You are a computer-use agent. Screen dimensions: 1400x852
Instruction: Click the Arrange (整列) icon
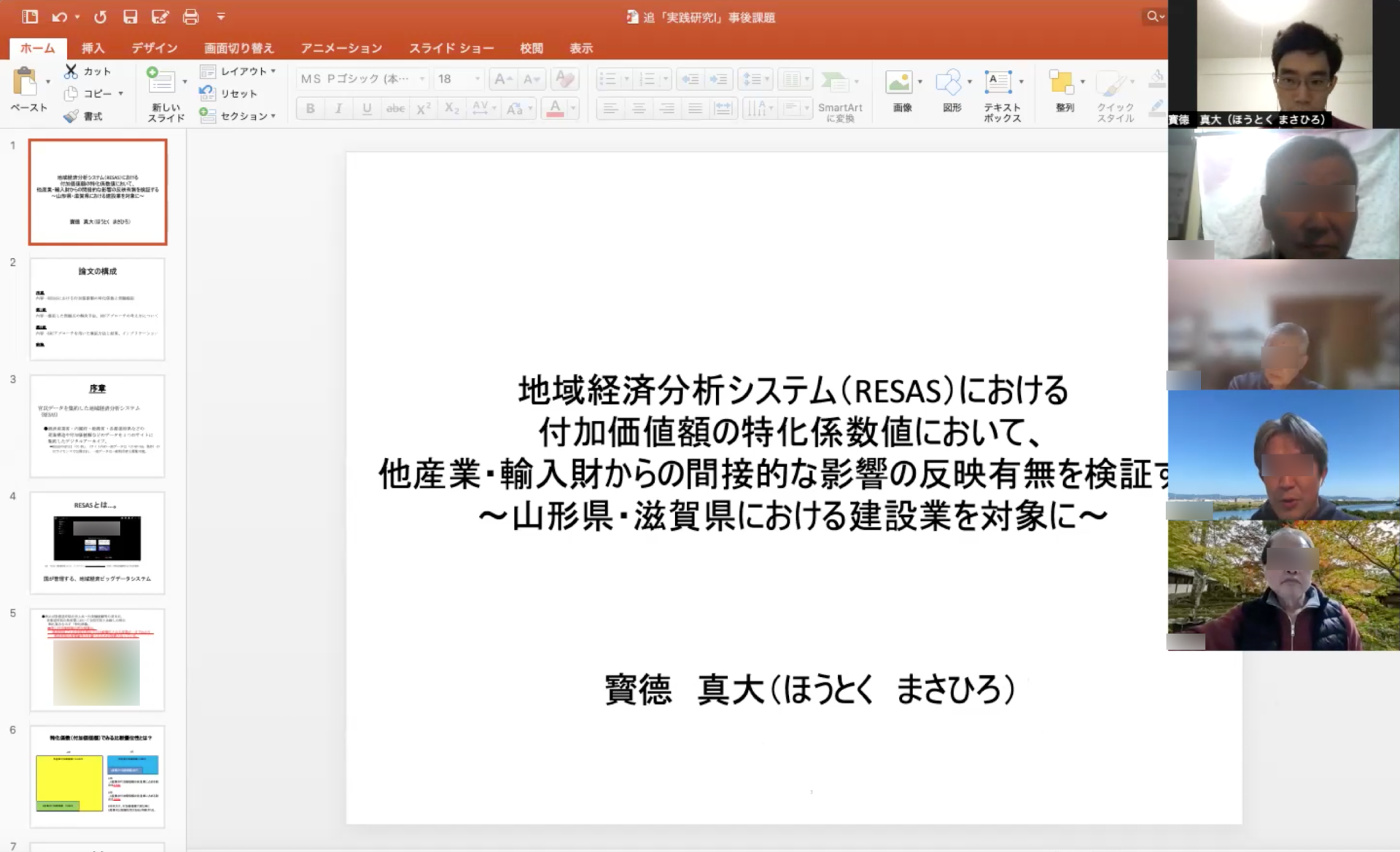coord(1062,83)
